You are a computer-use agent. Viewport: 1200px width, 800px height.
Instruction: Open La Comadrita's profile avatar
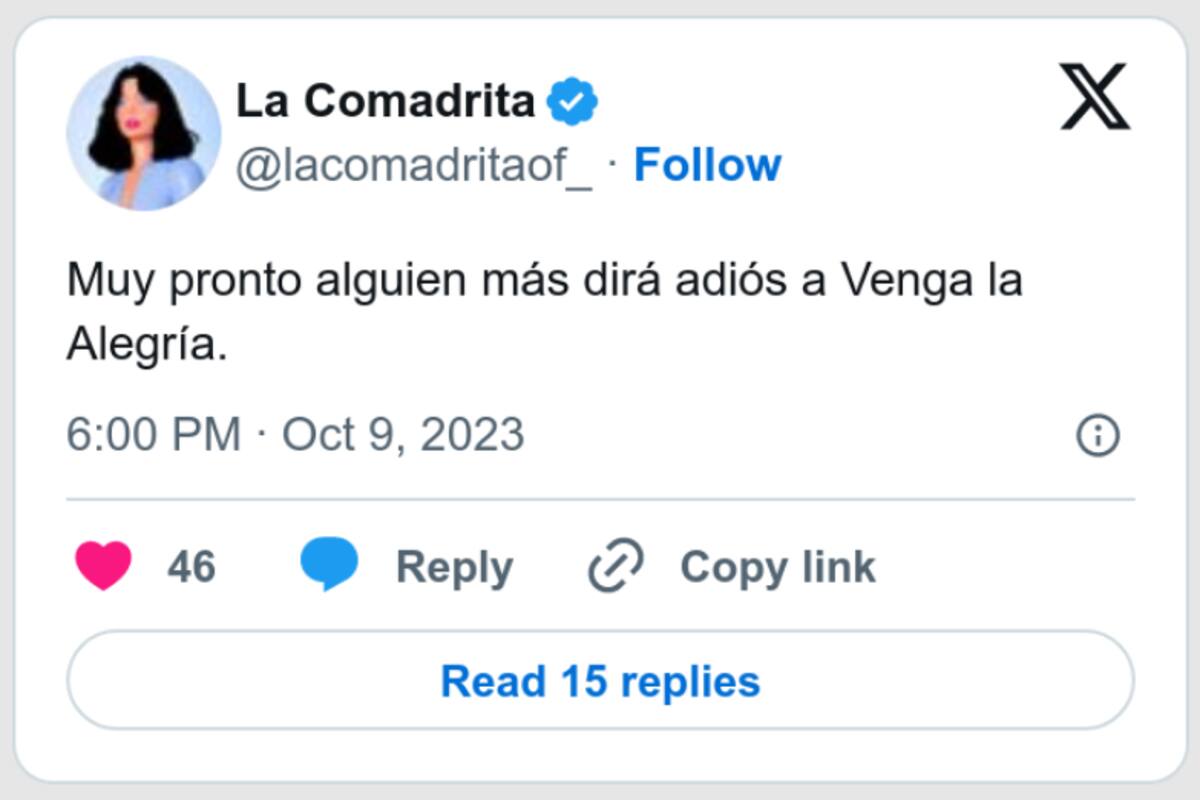pyautogui.click(x=143, y=133)
